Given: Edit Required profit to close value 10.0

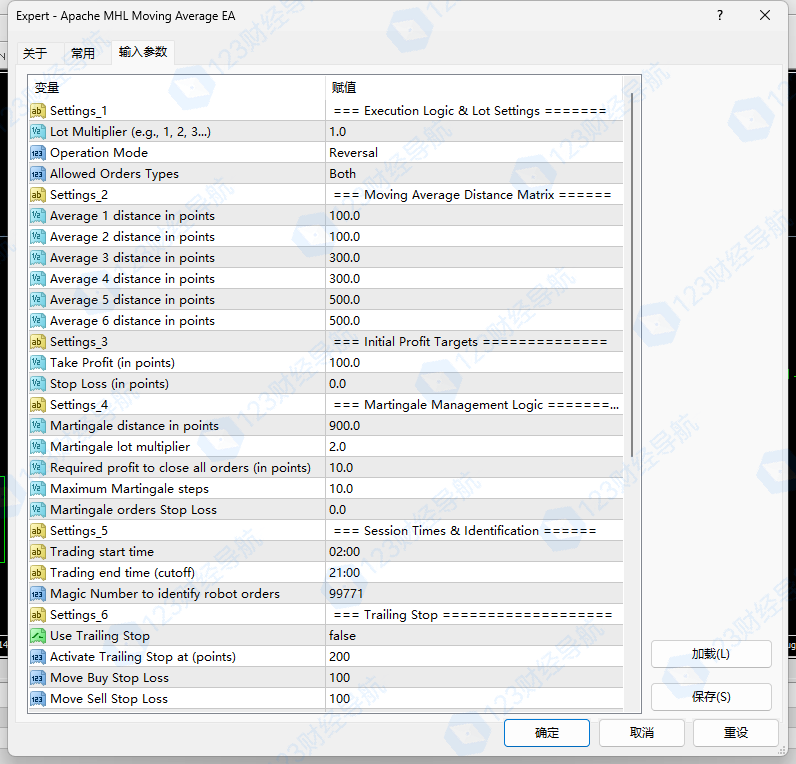Looking at the screenshot, I should [474, 468].
